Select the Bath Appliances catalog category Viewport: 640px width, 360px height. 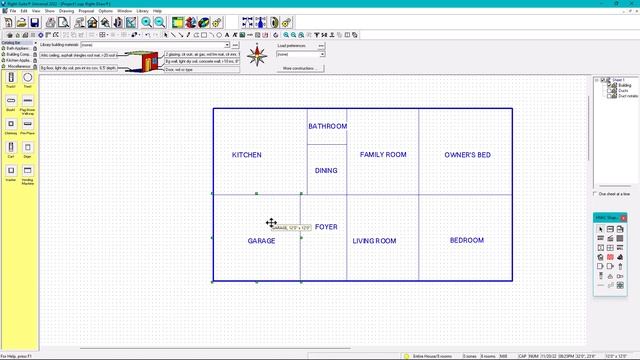click(x=19, y=48)
